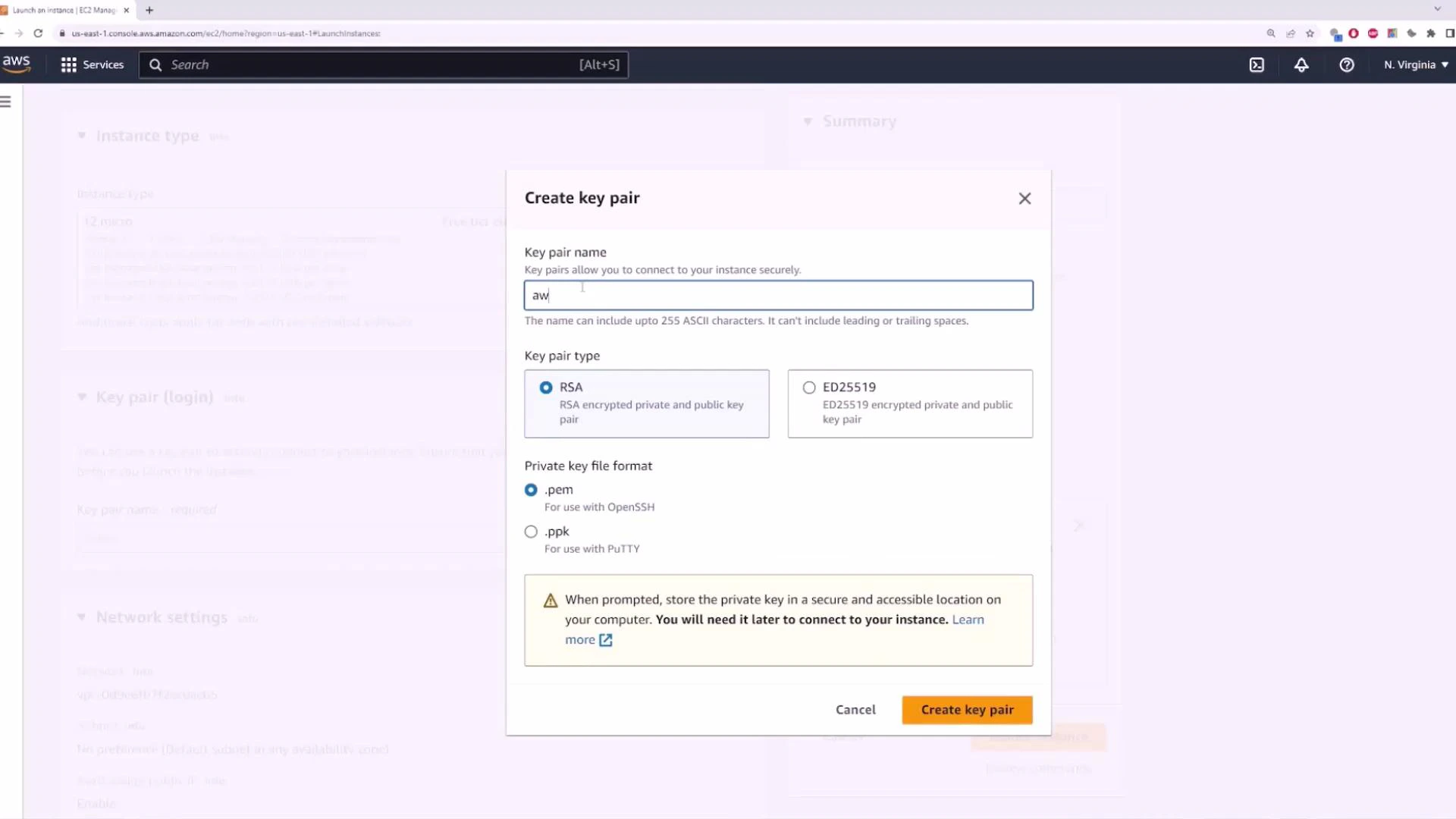Switch to the Launch an instance tab

coord(64,10)
